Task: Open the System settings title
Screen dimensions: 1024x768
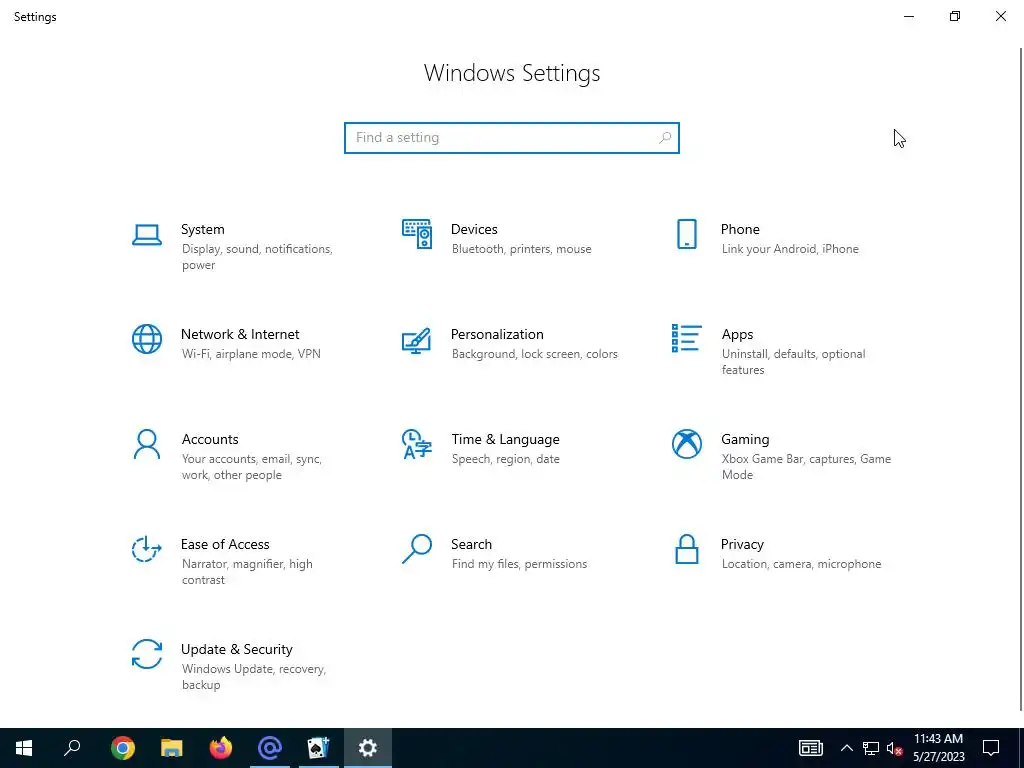Action: [202, 229]
